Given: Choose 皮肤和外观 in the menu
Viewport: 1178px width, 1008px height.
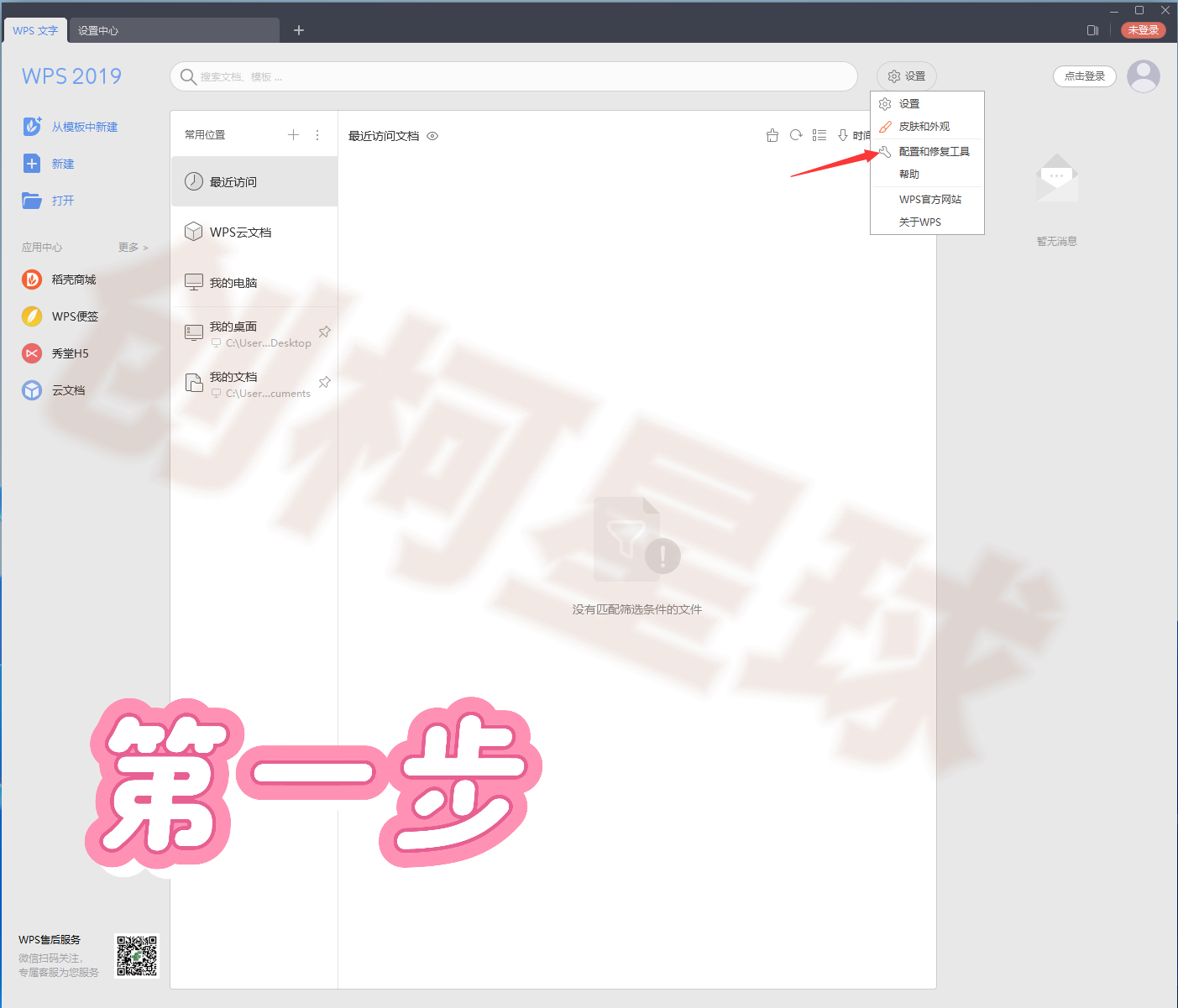Looking at the screenshot, I should (927, 127).
